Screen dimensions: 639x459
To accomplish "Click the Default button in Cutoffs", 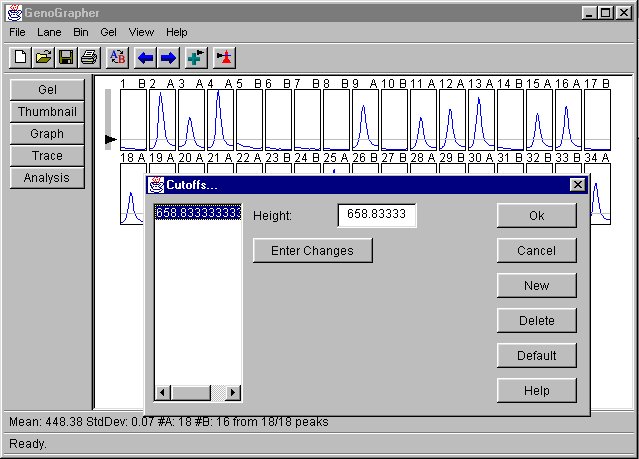I will (x=536, y=355).
